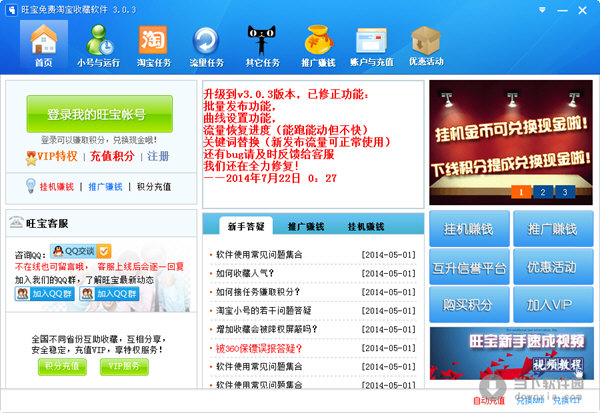This screenshot has height=413, width=600.
Task: Select banner slide 2 indicator
Action: (x=543, y=192)
